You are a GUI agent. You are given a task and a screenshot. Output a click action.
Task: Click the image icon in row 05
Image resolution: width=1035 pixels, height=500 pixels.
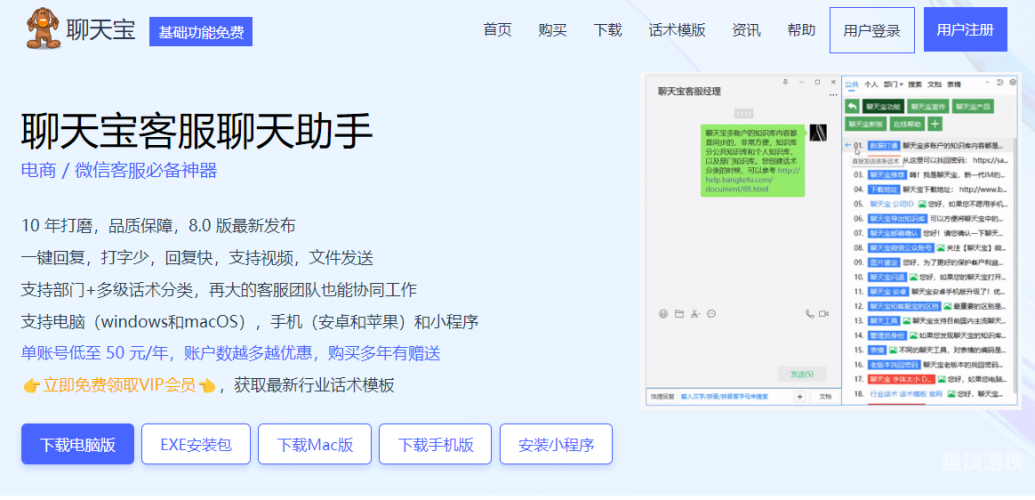point(922,204)
